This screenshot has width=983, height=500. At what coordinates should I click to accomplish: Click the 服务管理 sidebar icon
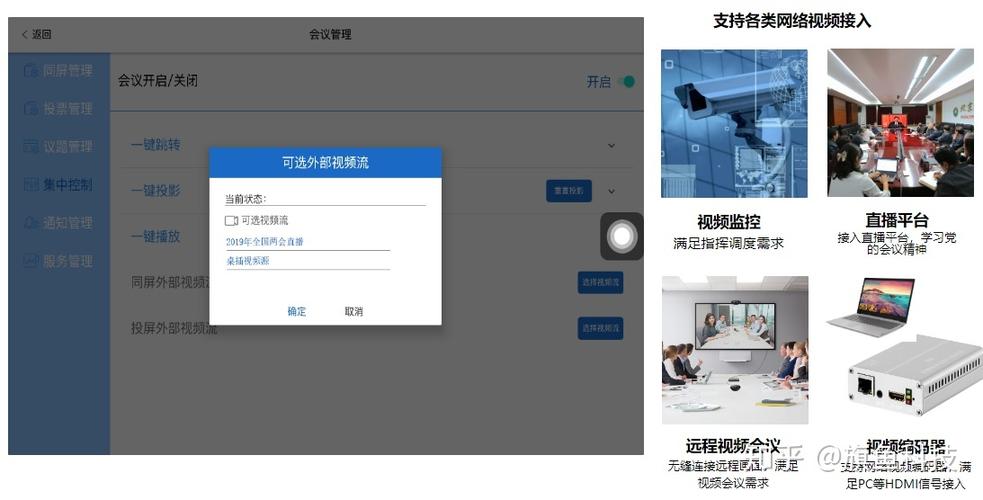(x=31, y=261)
